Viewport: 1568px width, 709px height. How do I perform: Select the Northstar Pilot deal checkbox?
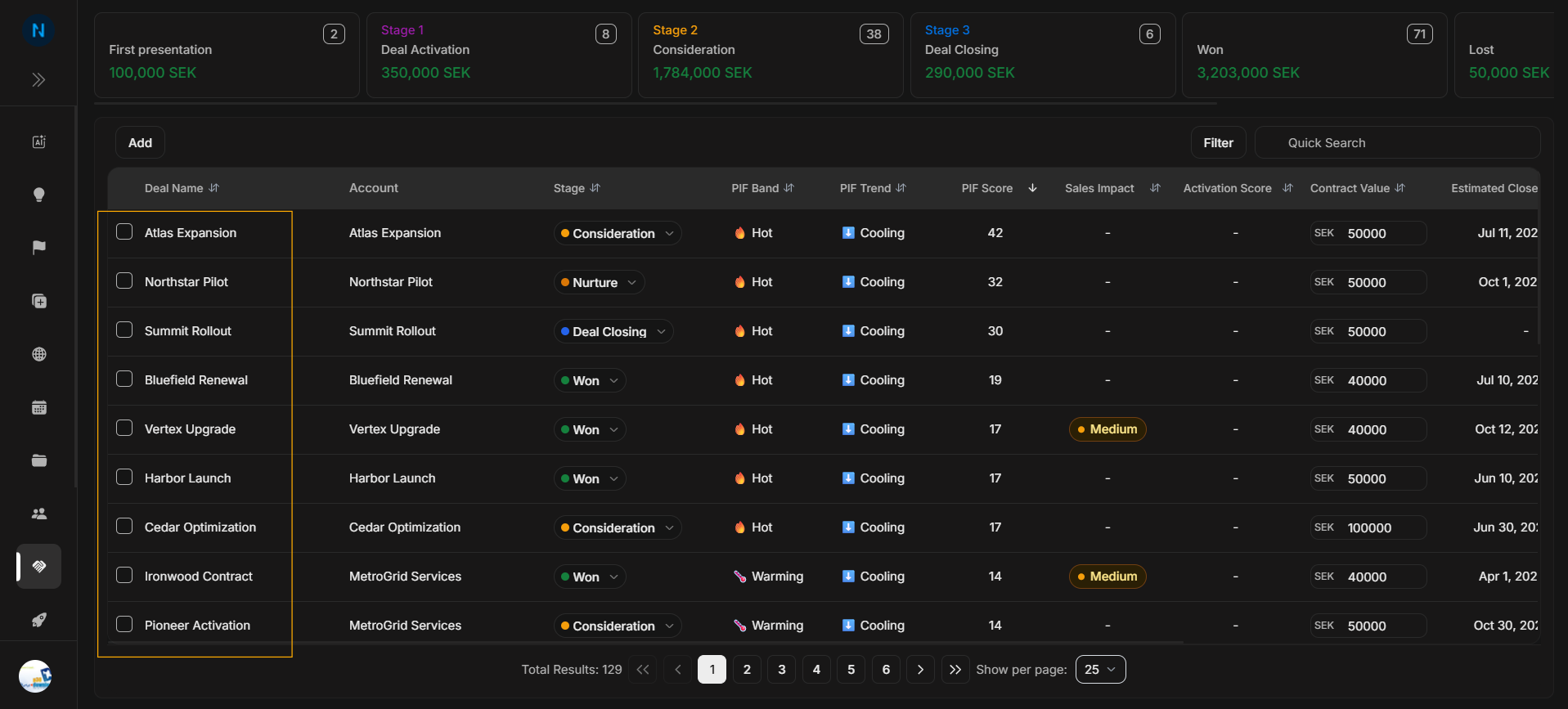(x=124, y=280)
